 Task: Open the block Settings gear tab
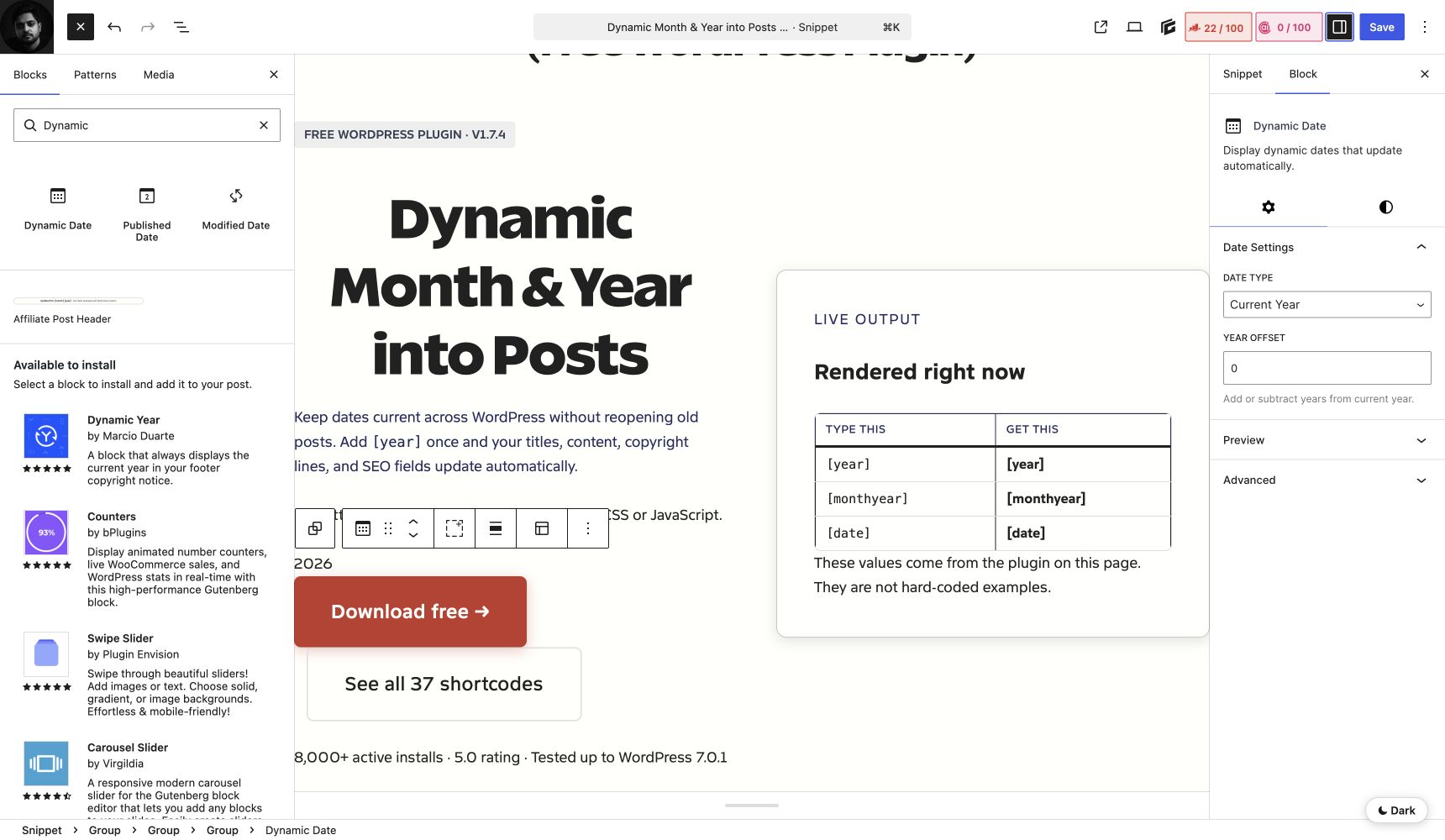[1269, 207]
